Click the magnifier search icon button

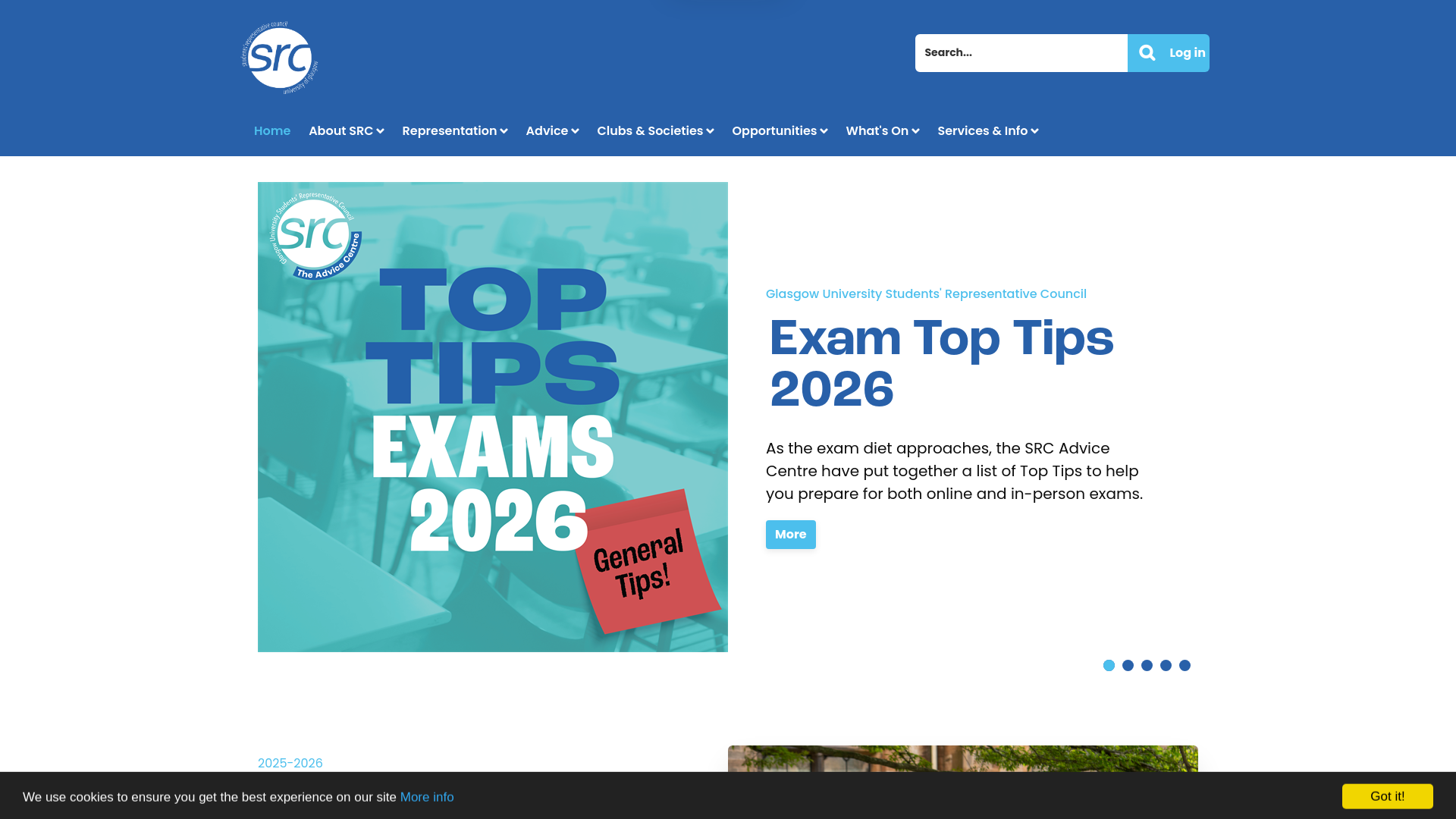pyautogui.click(x=1147, y=53)
